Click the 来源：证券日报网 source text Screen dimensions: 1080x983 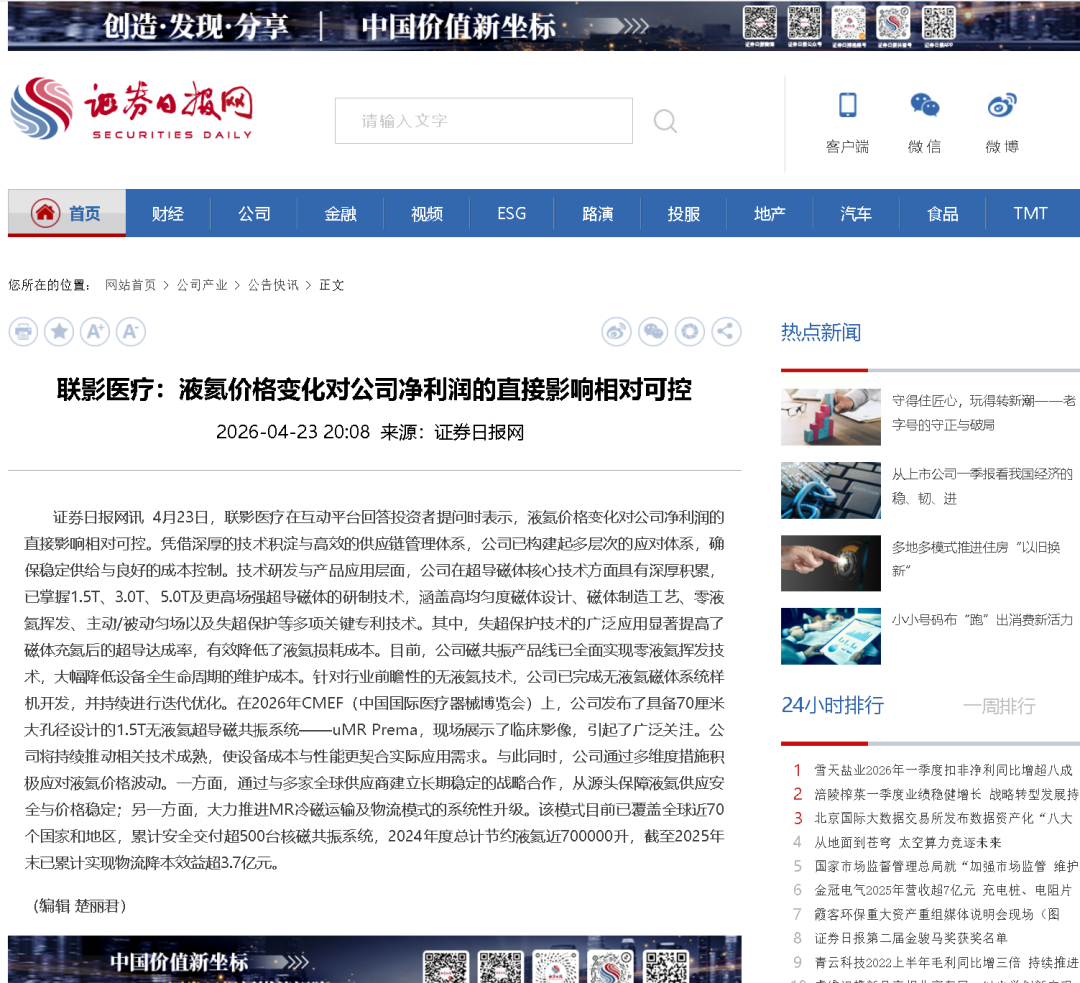point(453,432)
